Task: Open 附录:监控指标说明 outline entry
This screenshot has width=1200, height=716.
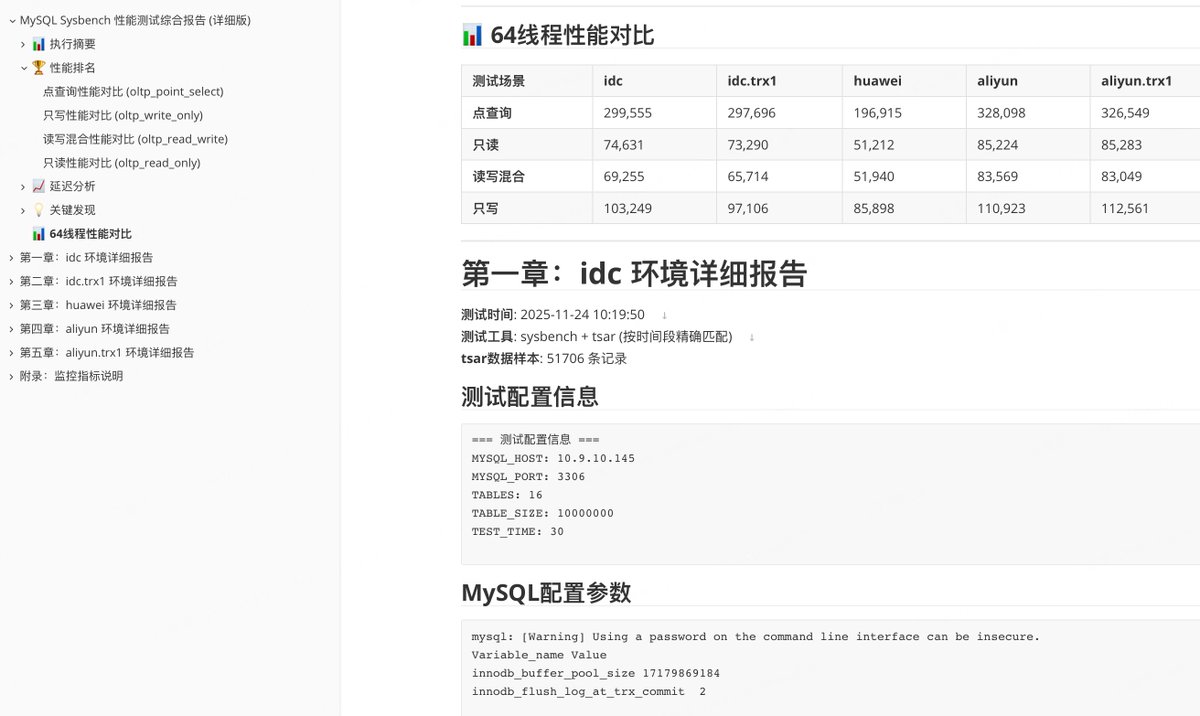Action: coord(72,376)
